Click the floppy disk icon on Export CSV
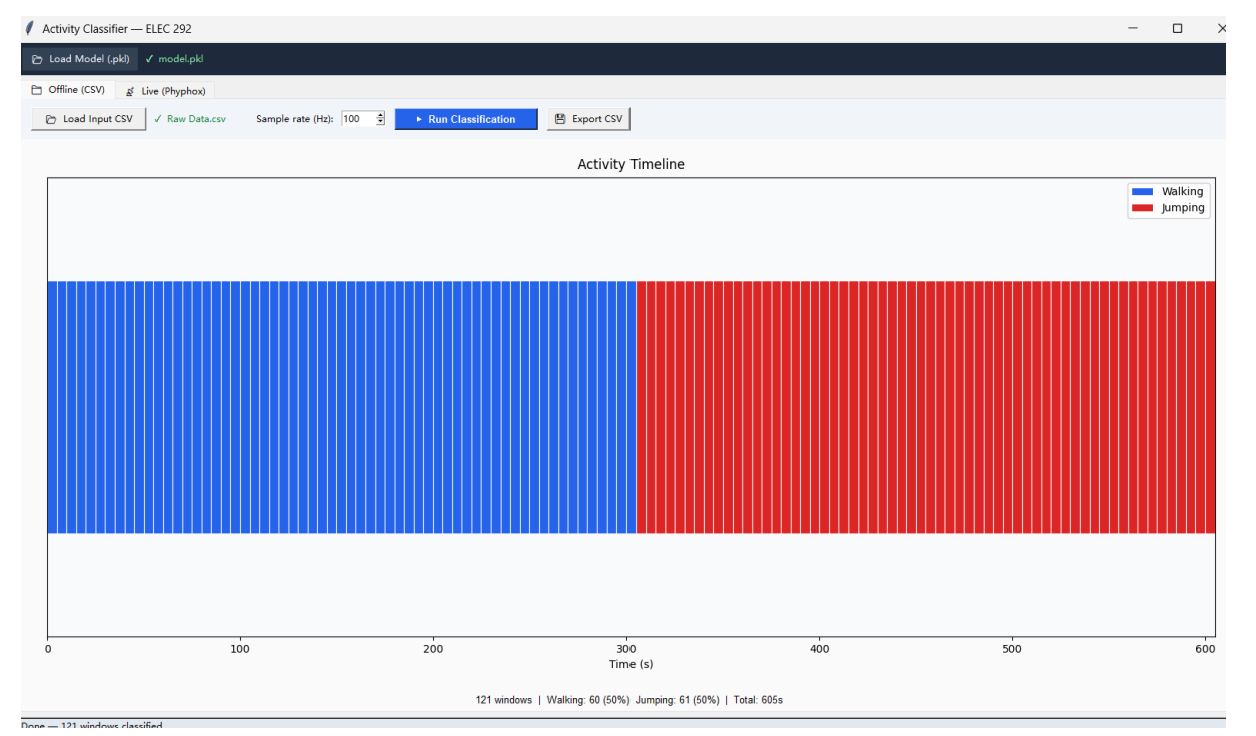Screen dimensions: 1256x736 pyautogui.click(x=560, y=119)
